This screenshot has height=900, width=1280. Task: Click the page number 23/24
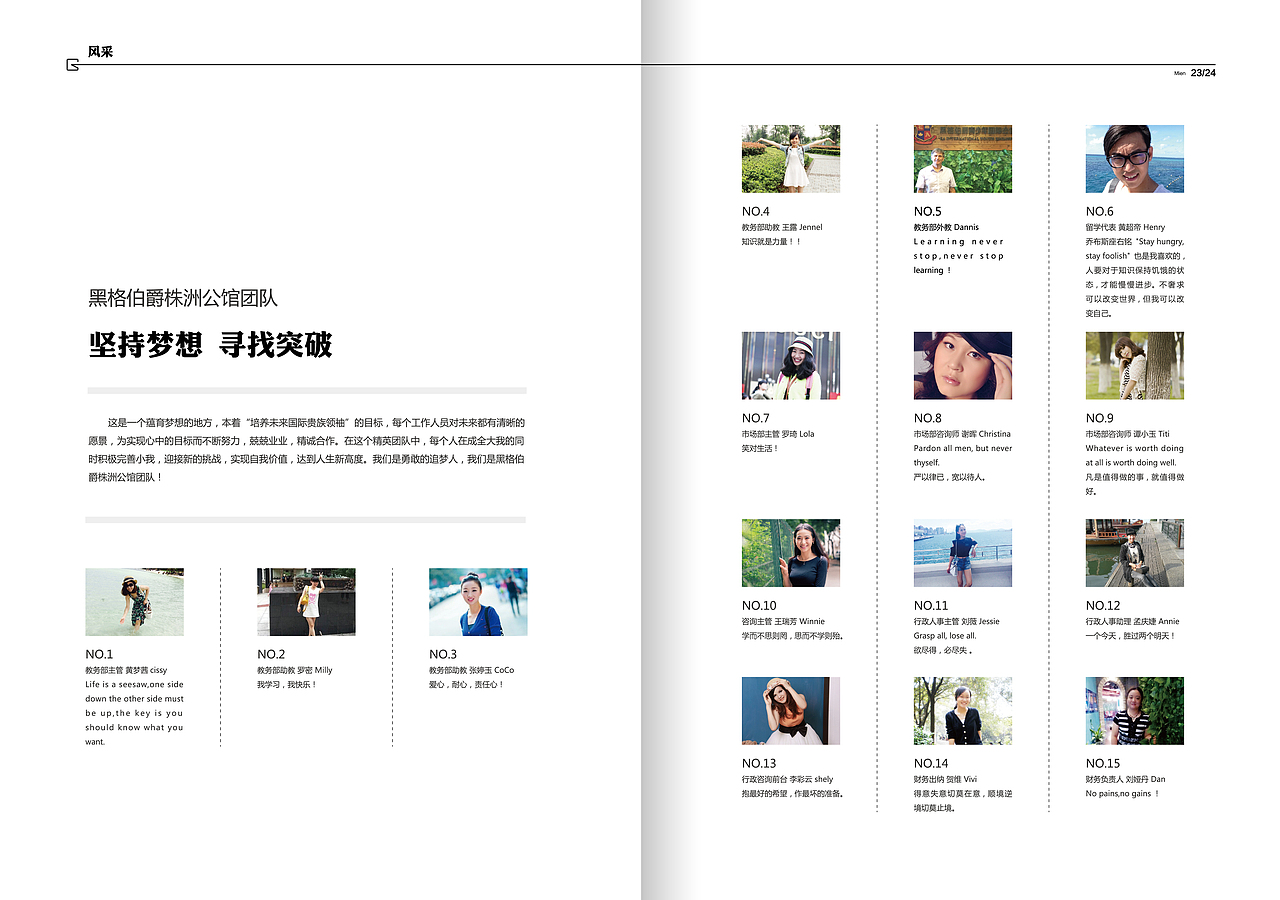point(1203,72)
